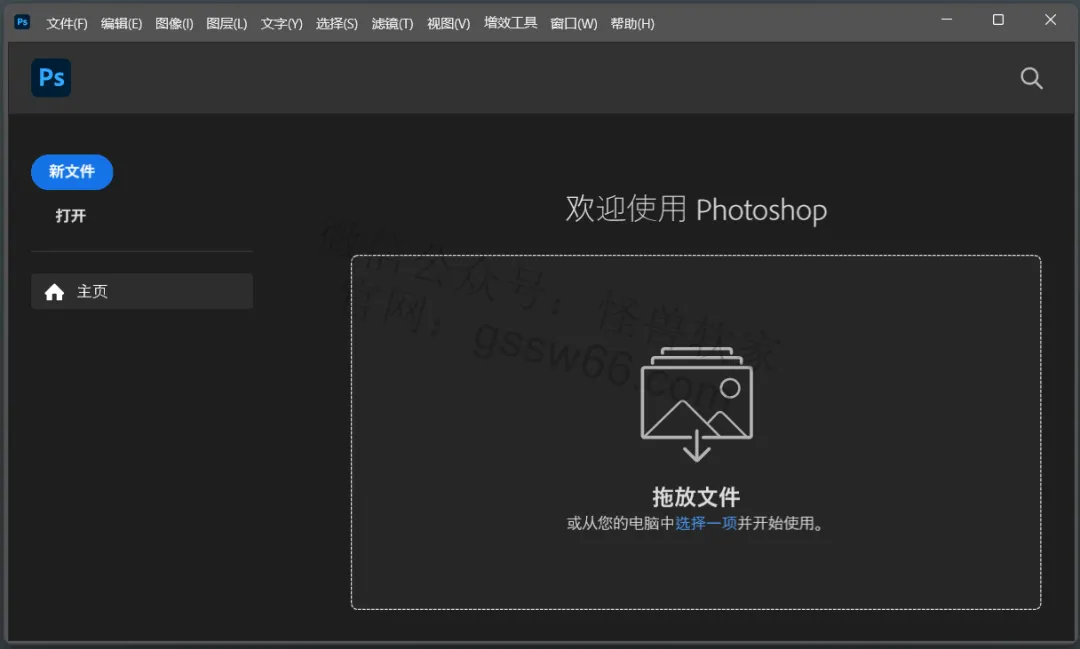The image size is (1080, 649).
Task: Click the drag-and-drop image stack icon
Action: point(696,404)
